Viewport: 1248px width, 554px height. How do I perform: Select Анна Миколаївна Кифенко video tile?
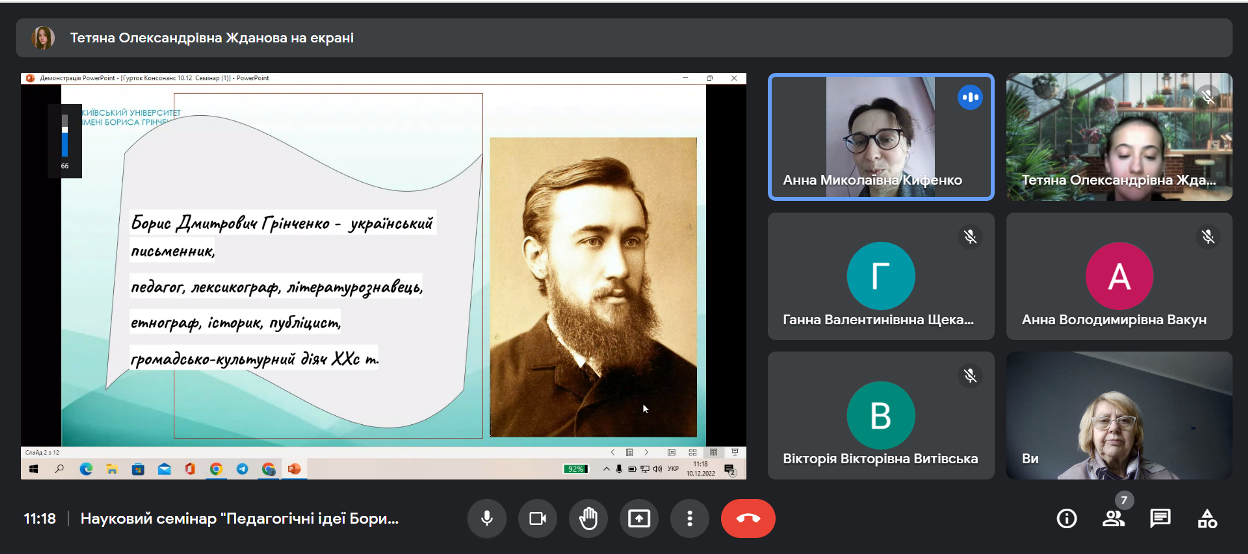880,137
